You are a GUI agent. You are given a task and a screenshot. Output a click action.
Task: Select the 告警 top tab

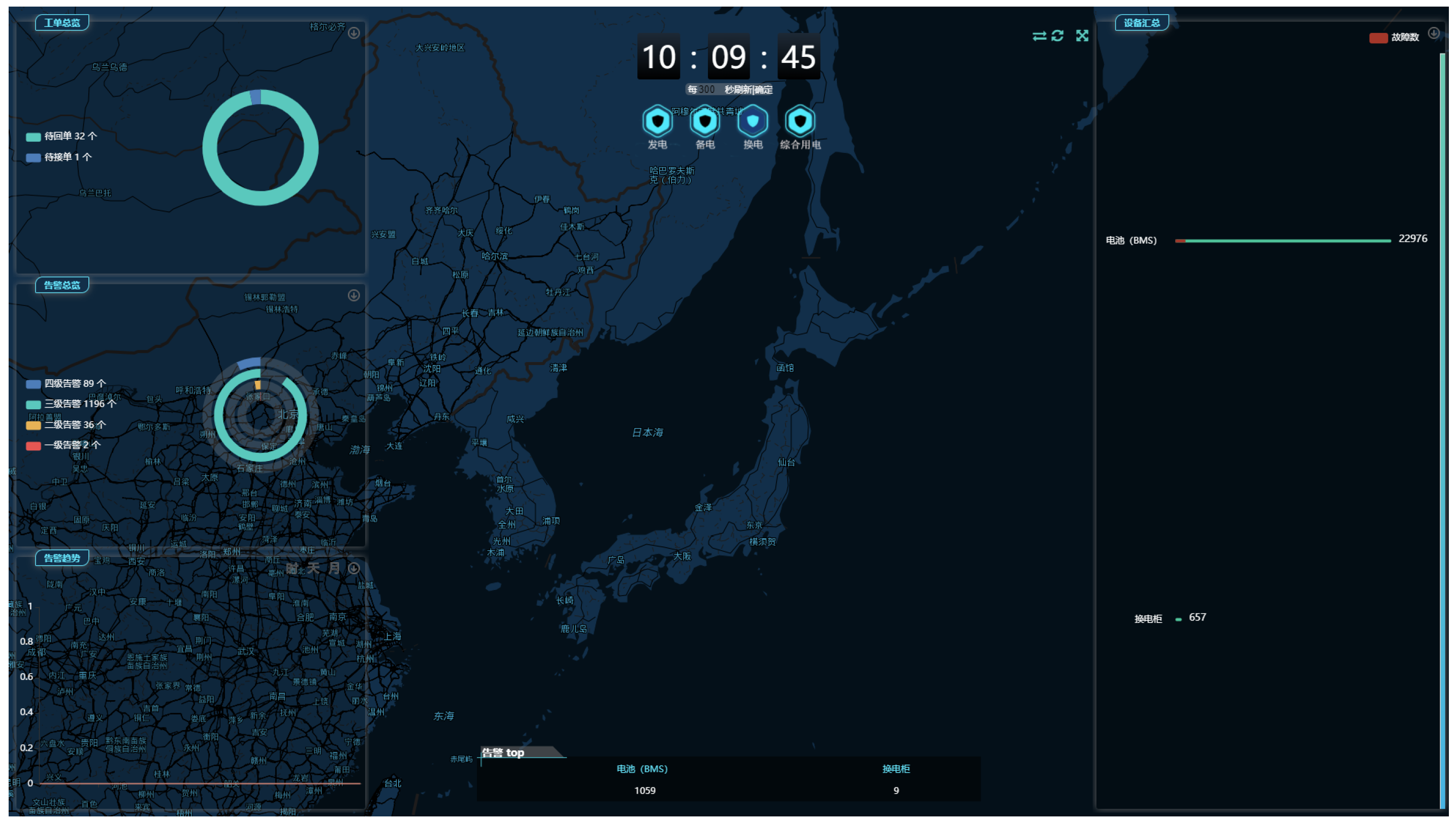(x=503, y=752)
